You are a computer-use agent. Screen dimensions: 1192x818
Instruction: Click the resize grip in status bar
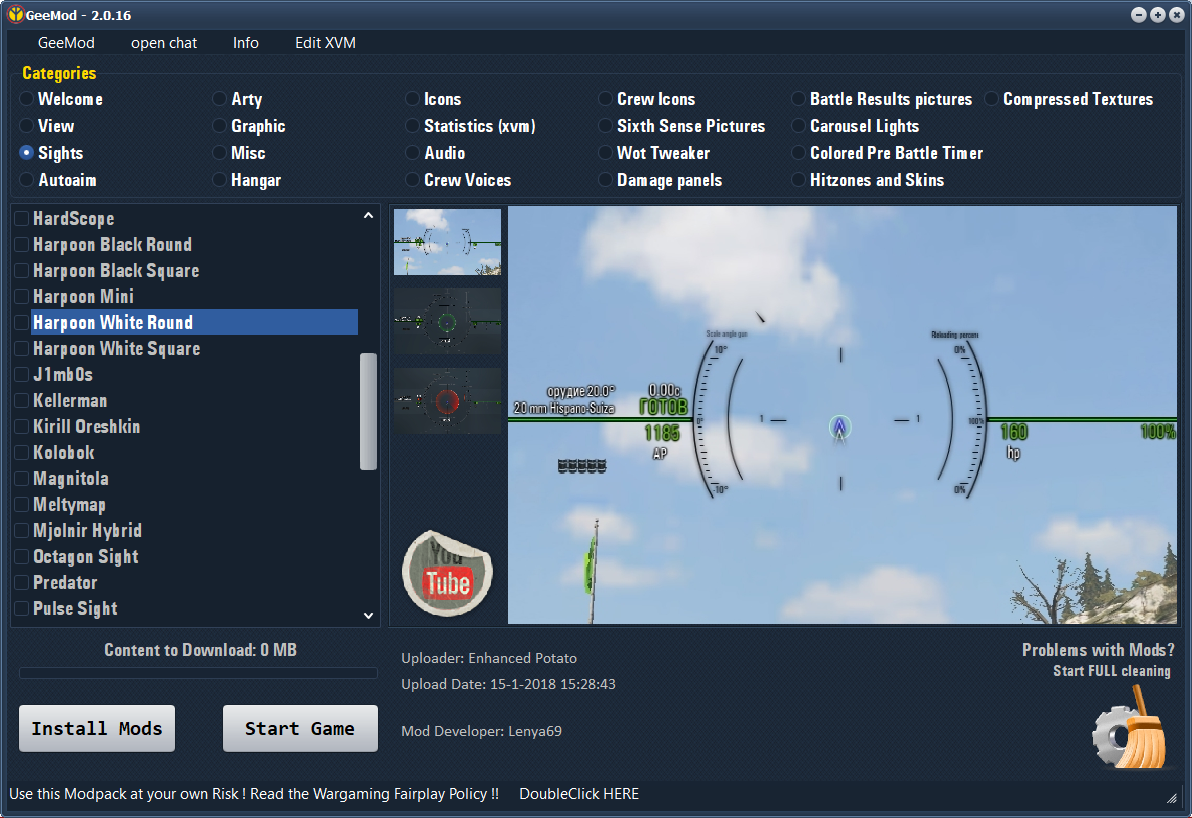click(1171, 797)
